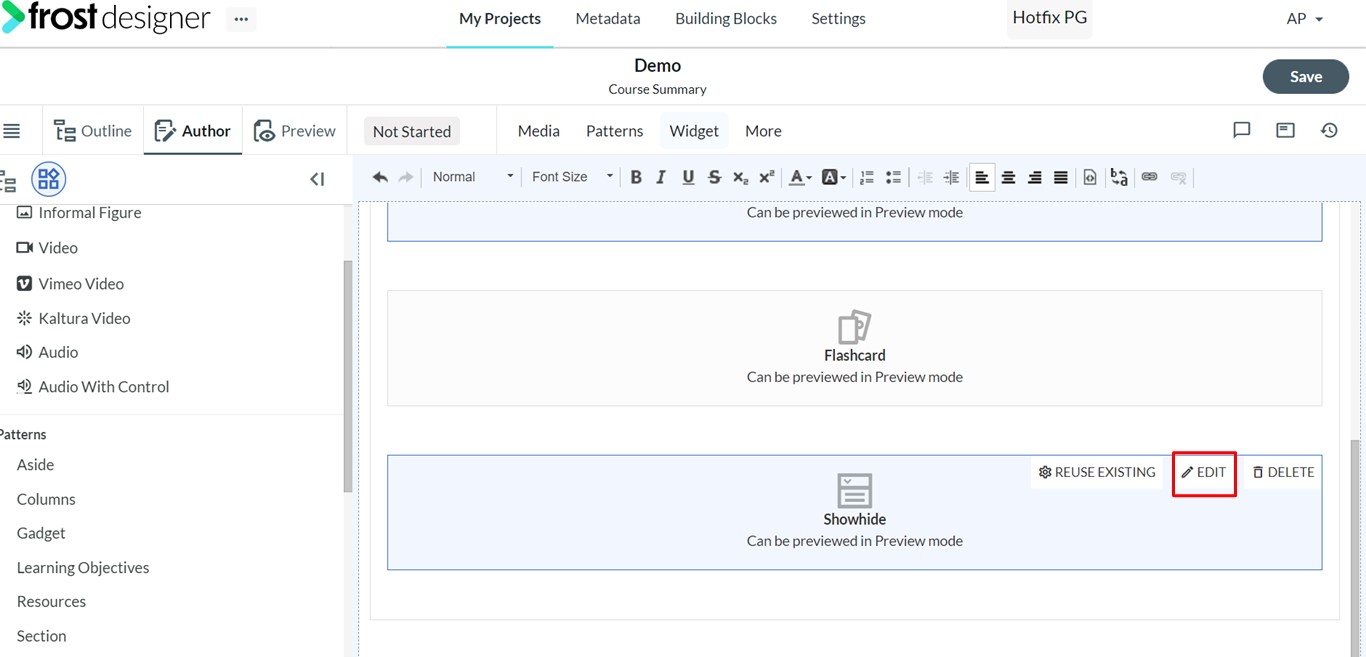Switch to Author view
The image size is (1366, 657).
pos(193,131)
